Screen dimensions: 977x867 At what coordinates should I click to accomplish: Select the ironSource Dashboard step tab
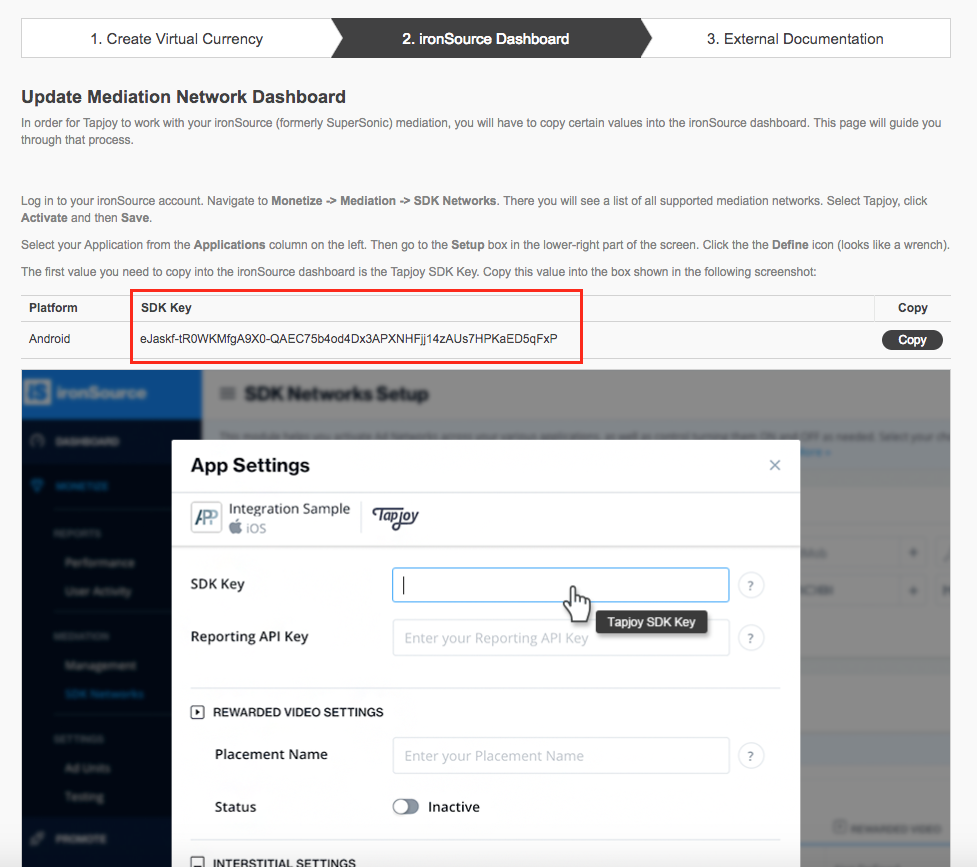point(486,39)
